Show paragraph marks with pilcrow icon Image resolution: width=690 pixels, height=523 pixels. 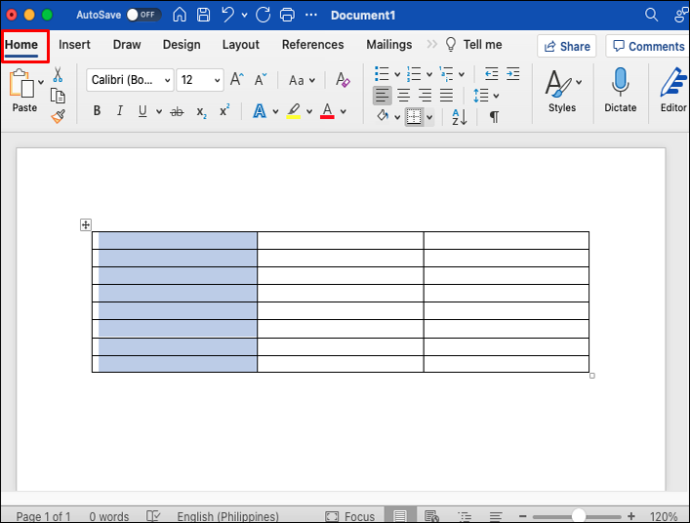tap(494, 117)
